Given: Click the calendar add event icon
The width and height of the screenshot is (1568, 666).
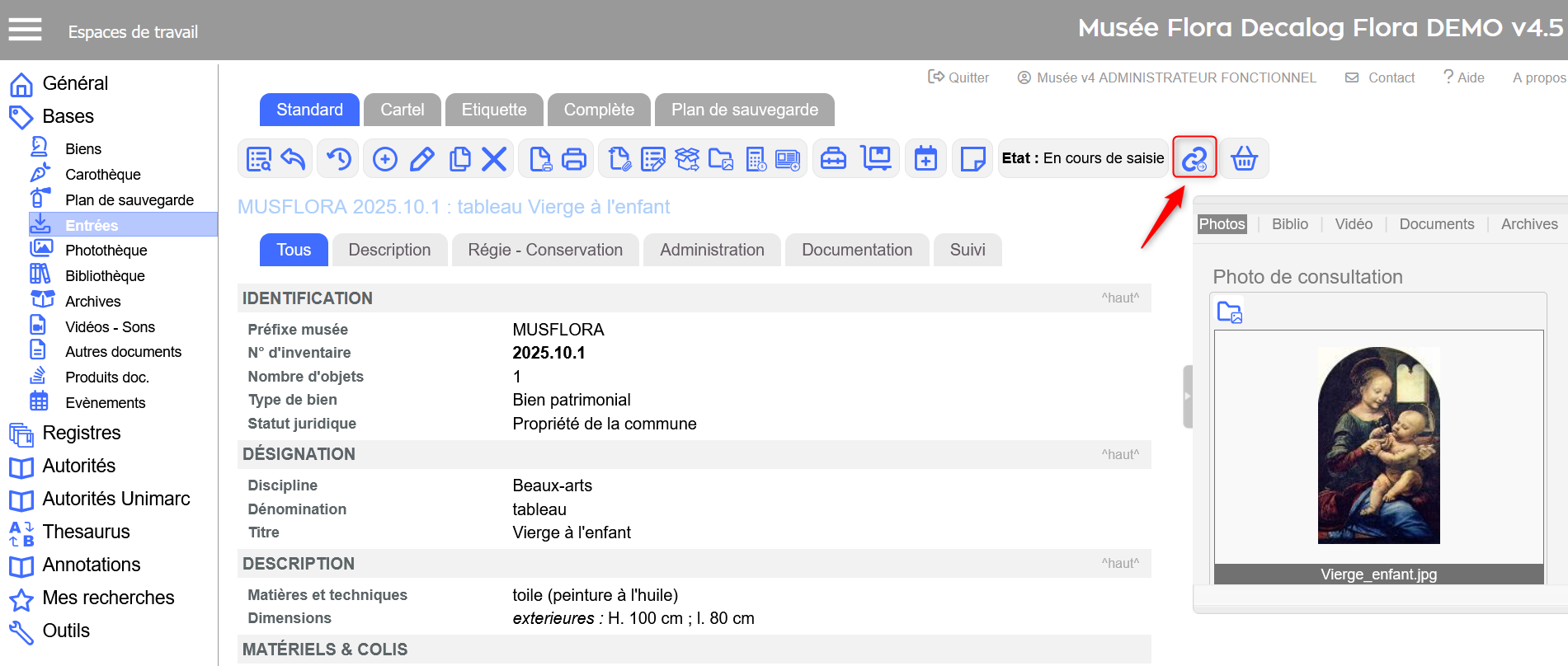Looking at the screenshot, I should (925, 158).
